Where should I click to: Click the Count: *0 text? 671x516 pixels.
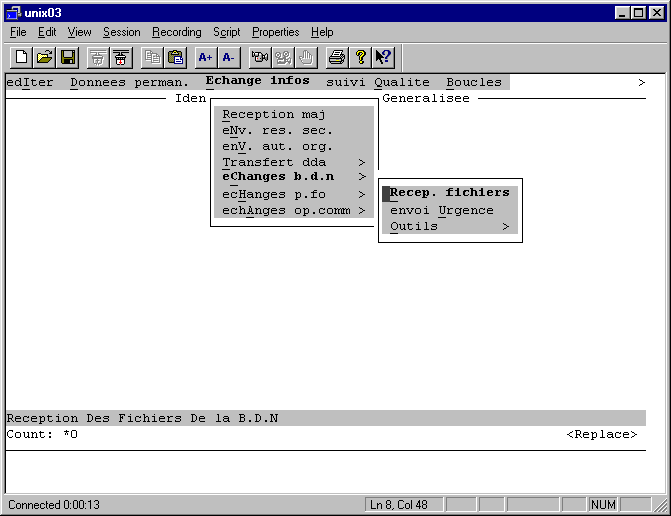pos(42,434)
